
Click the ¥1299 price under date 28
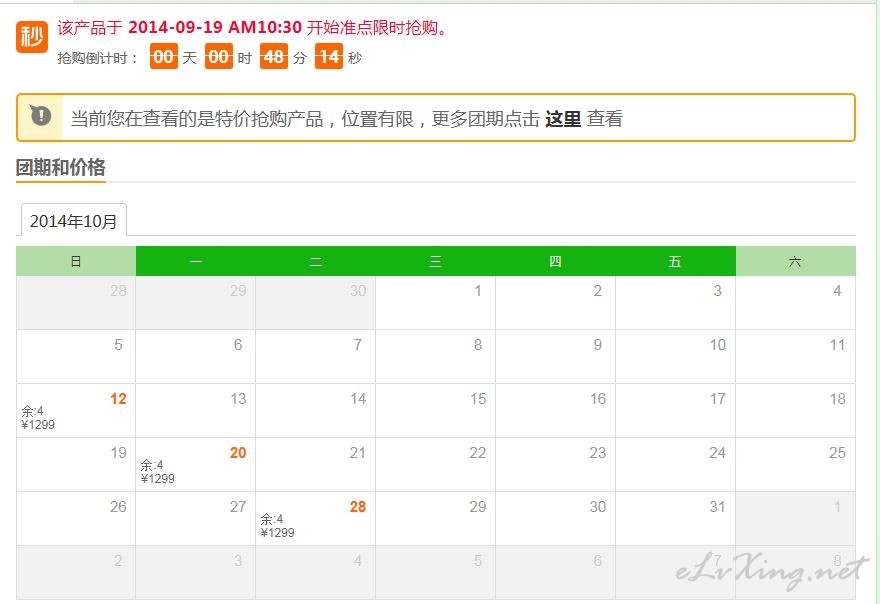pos(278,533)
